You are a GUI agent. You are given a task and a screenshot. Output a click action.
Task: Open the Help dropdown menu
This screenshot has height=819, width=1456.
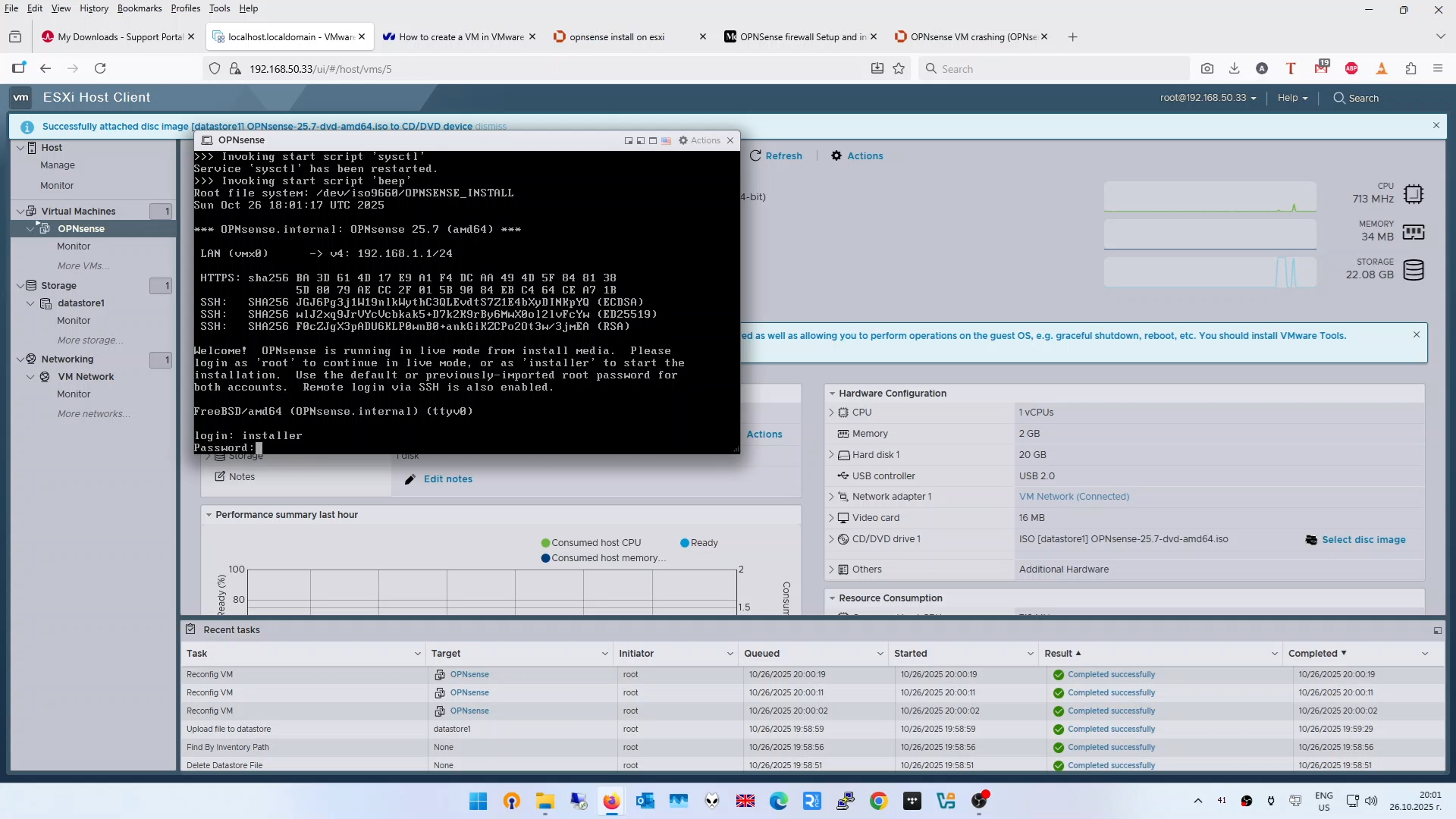pyautogui.click(x=1292, y=99)
